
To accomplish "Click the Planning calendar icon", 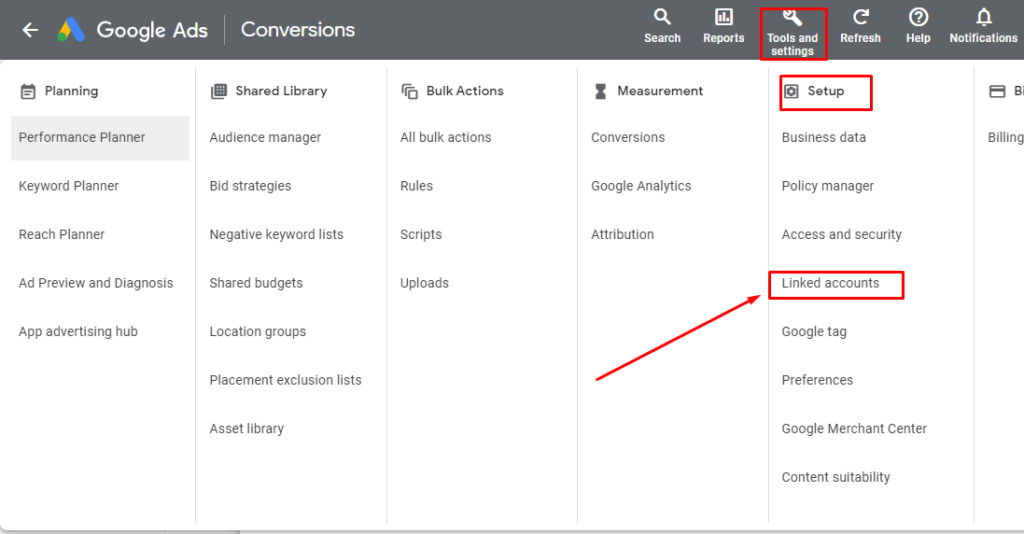I will (27, 91).
